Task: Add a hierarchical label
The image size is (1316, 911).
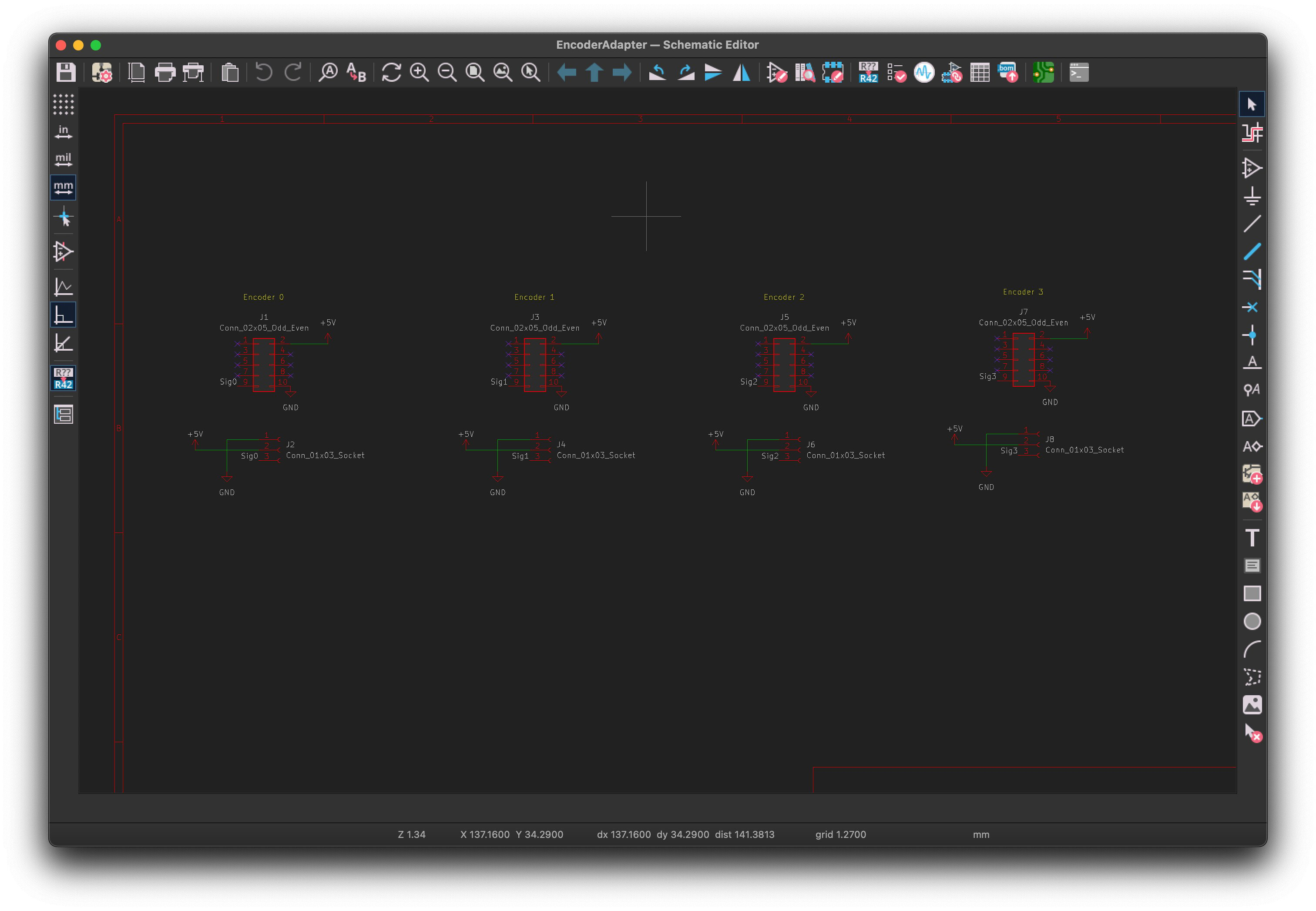Action: 1252,446
